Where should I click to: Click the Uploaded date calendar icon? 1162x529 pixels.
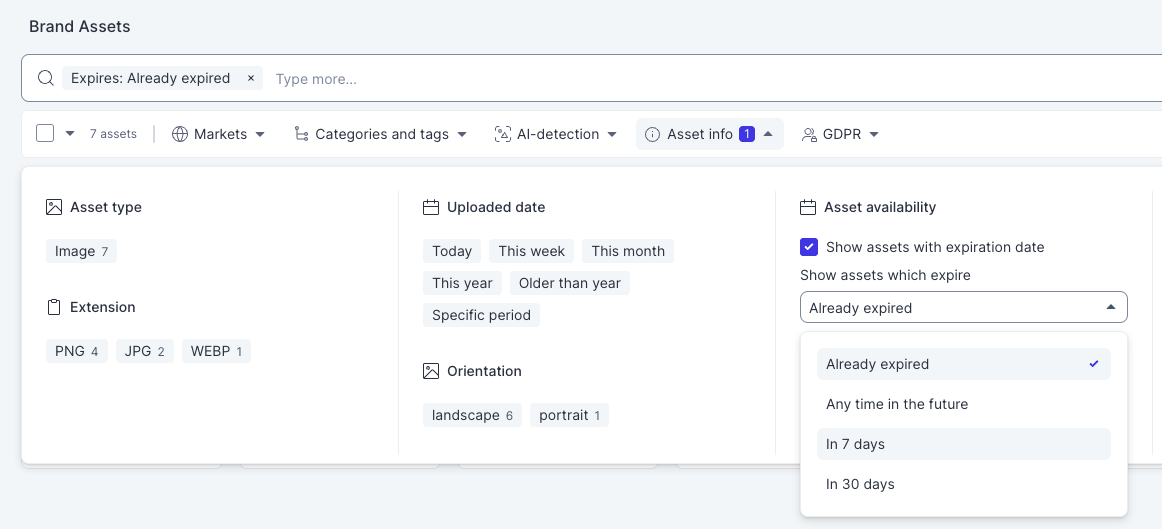(x=431, y=207)
